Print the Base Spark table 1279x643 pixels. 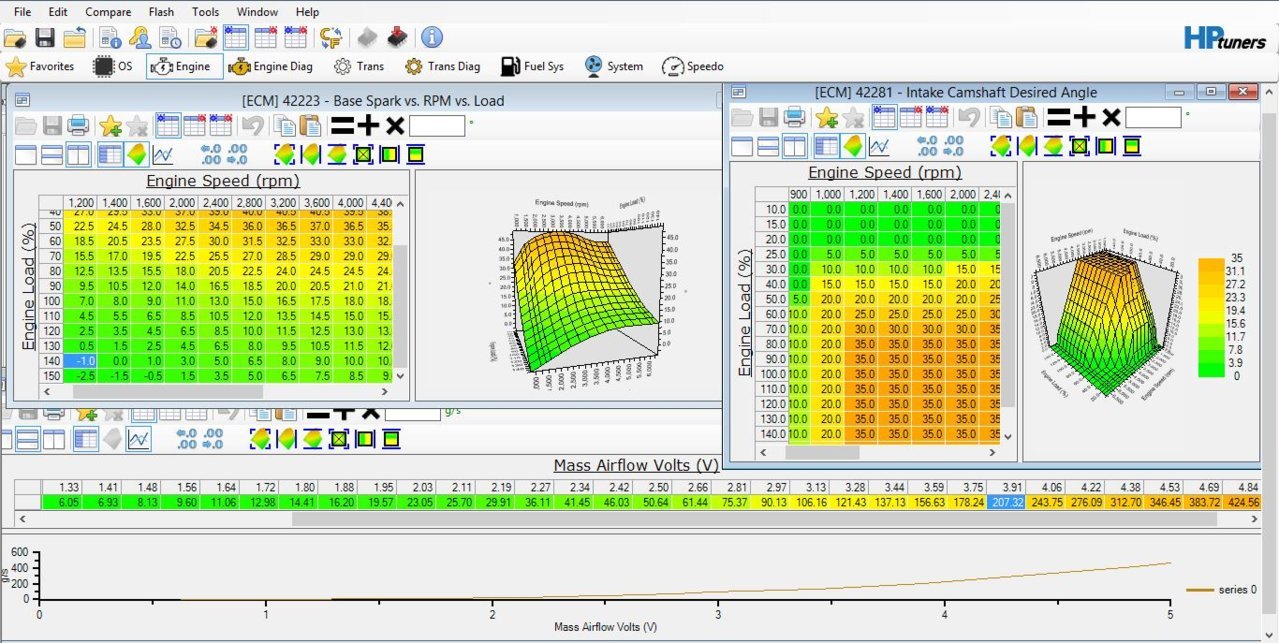pos(78,126)
